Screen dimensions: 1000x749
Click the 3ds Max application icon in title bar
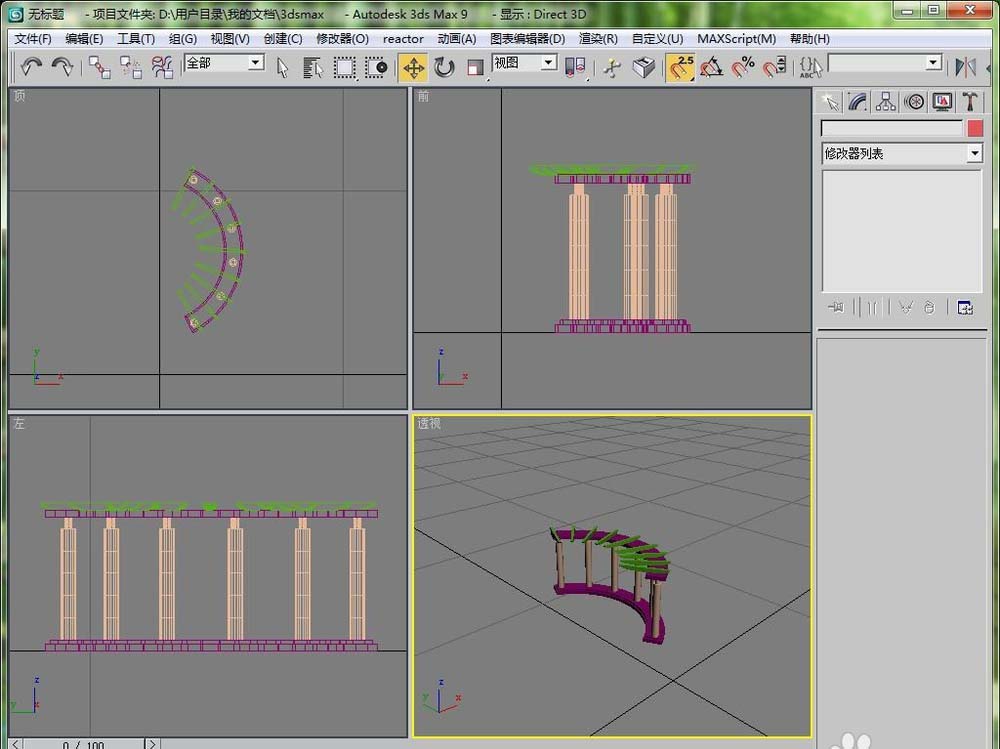(15, 13)
